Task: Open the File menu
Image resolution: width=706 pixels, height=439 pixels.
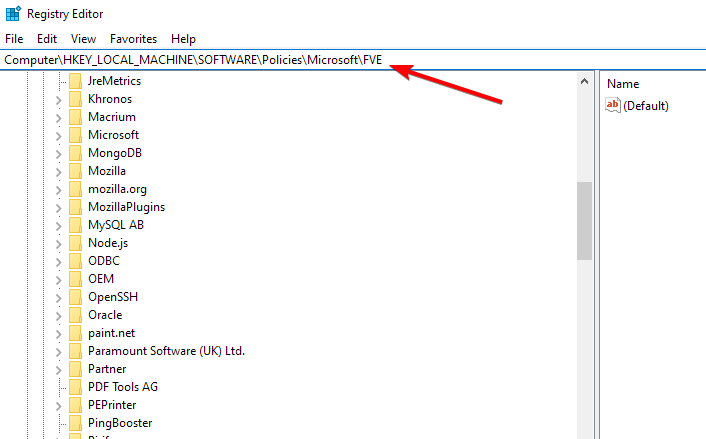Action: click(x=14, y=39)
